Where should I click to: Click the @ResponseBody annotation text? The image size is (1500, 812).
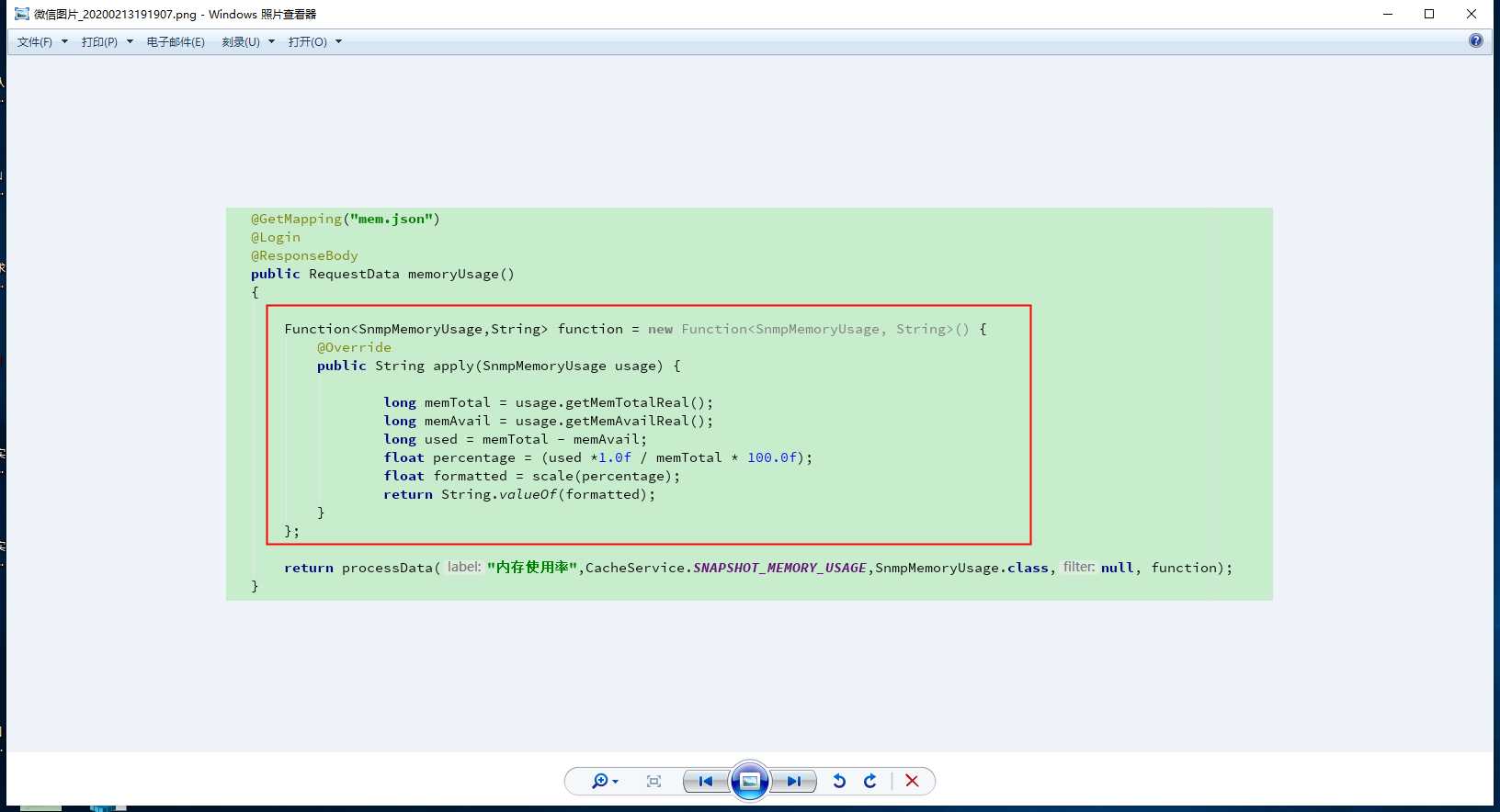[304, 255]
